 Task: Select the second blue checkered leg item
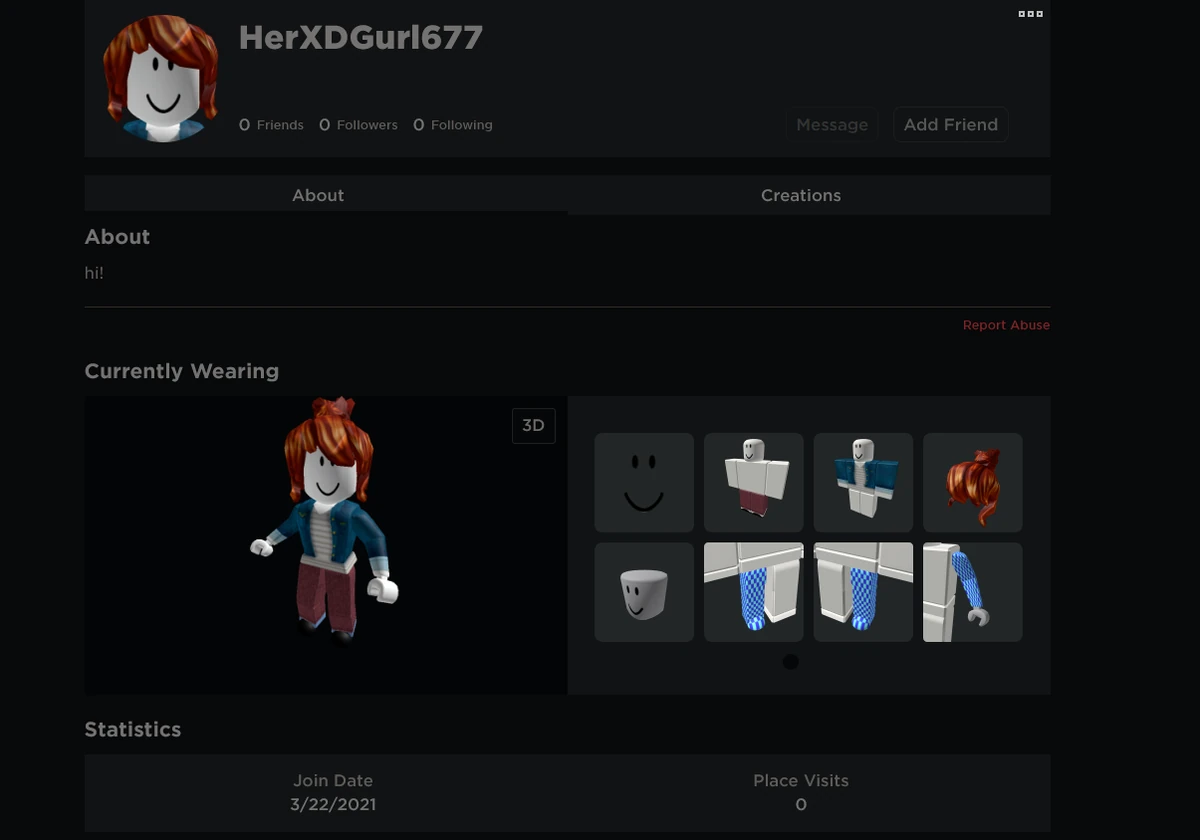click(863, 592)
